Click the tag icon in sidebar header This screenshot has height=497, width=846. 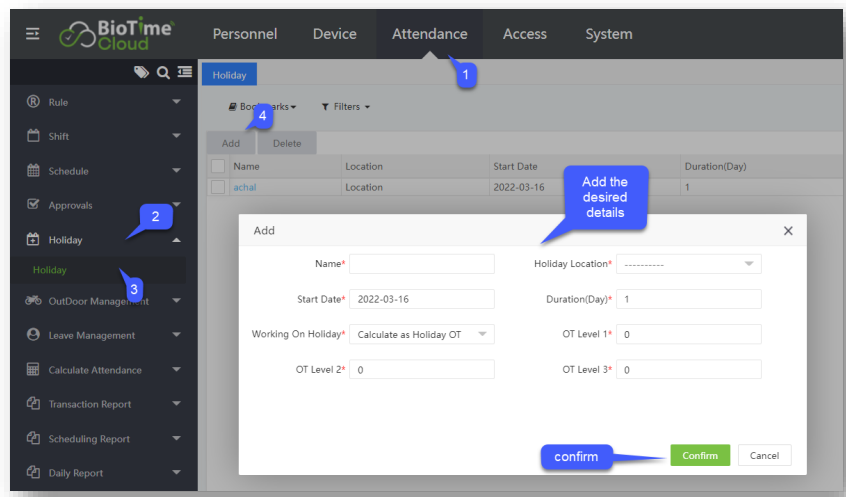coord(142,72)
